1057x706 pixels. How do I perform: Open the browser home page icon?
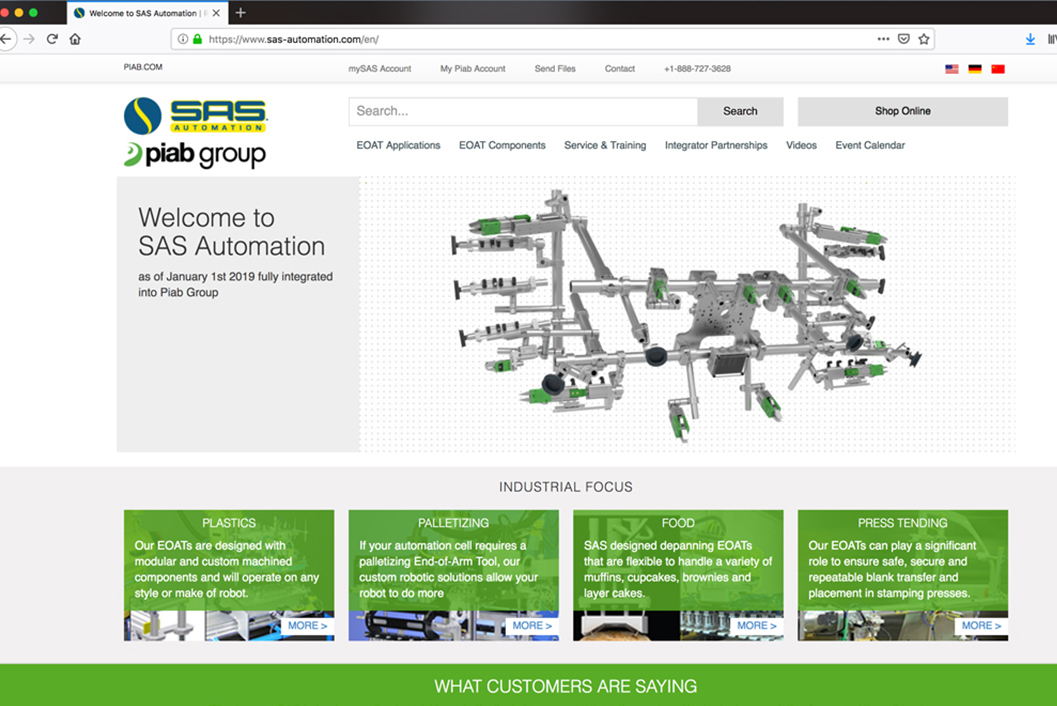(x=75, y=39)
